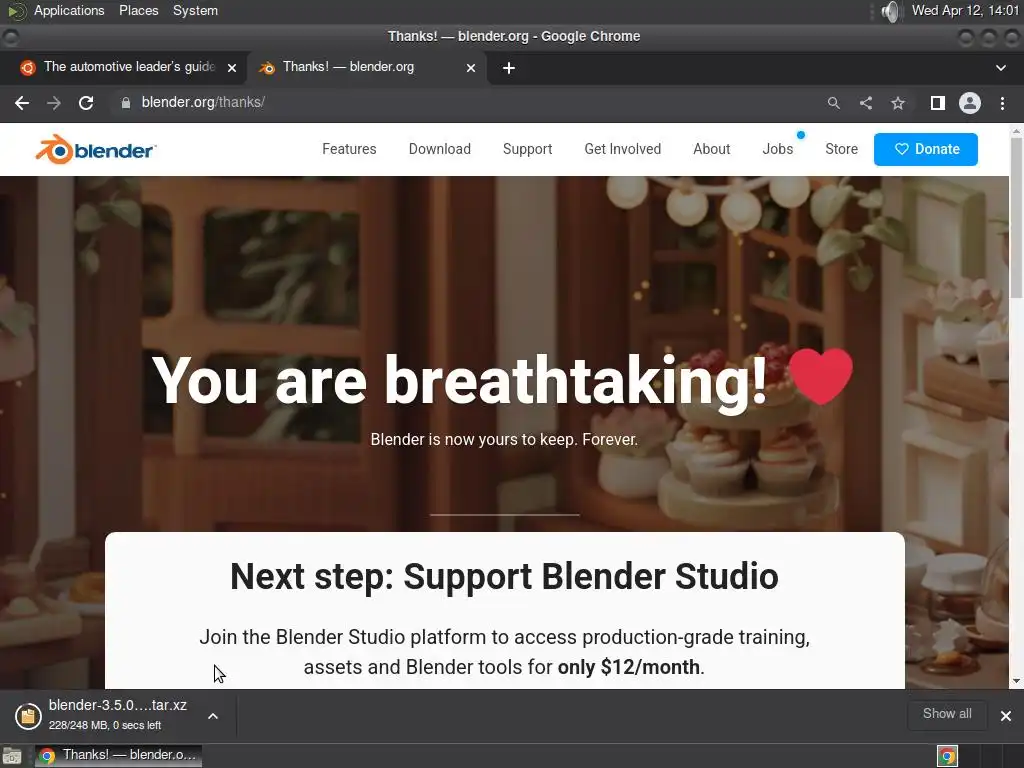Click the scrollbar down arrow

coord(1016,681)
